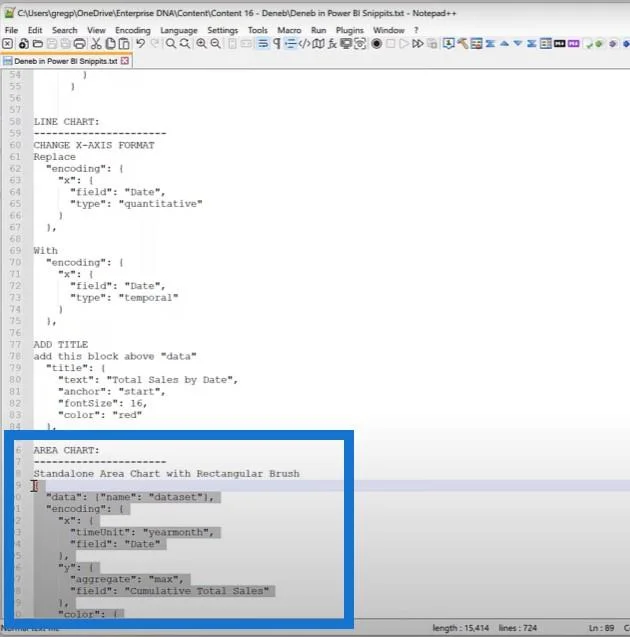This screenshot has height=637, width=630.
Task: Open the Tools menu
Action: pos(258,30)
